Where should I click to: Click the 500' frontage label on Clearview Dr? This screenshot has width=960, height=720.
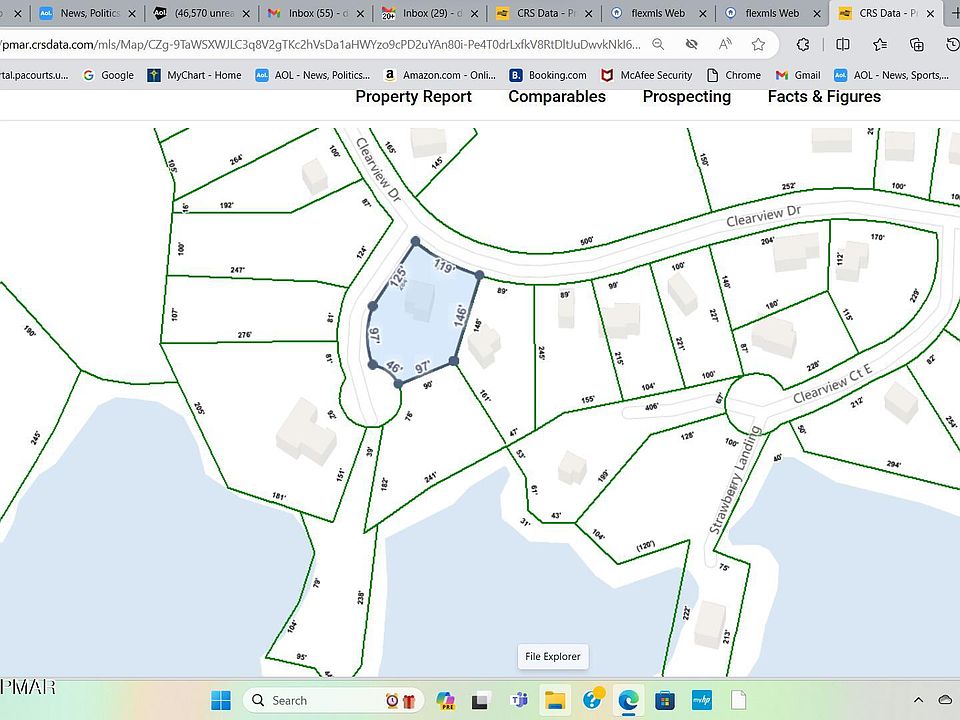[x=587, y=241]
